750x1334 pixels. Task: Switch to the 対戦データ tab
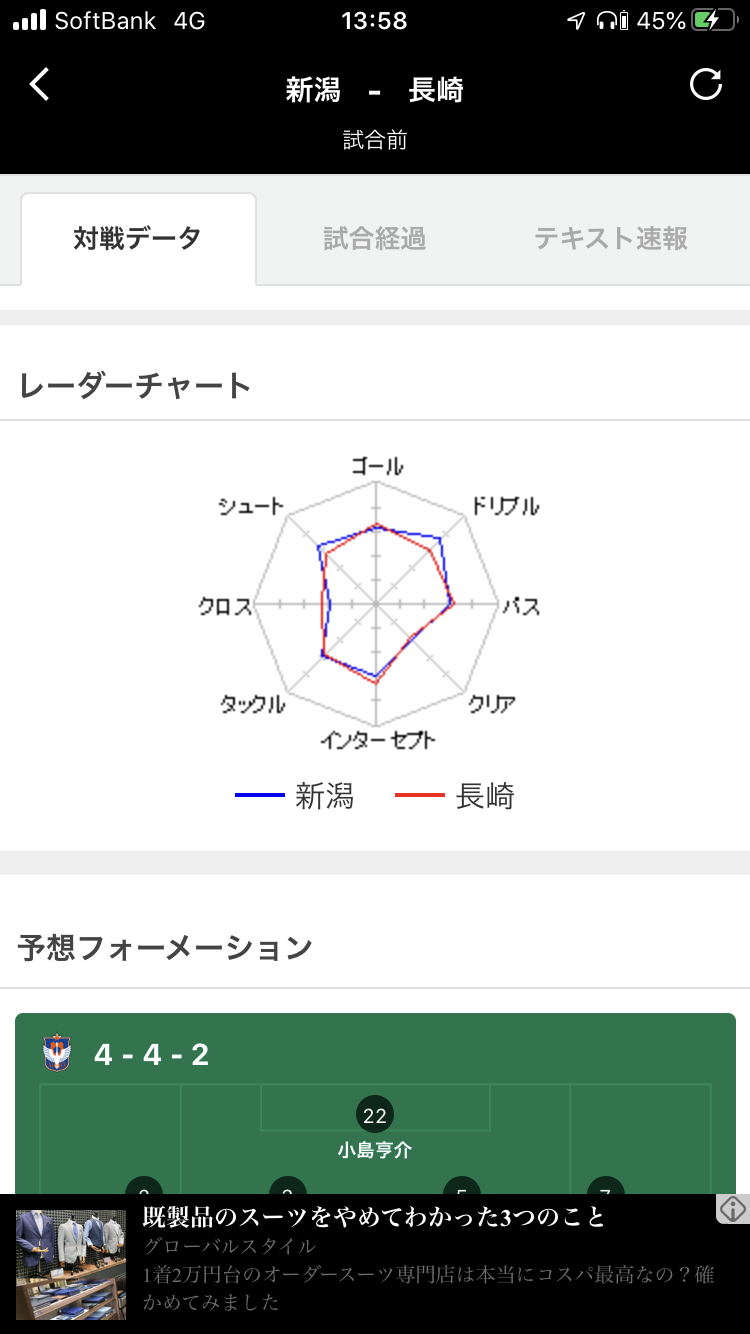[138, 239]
